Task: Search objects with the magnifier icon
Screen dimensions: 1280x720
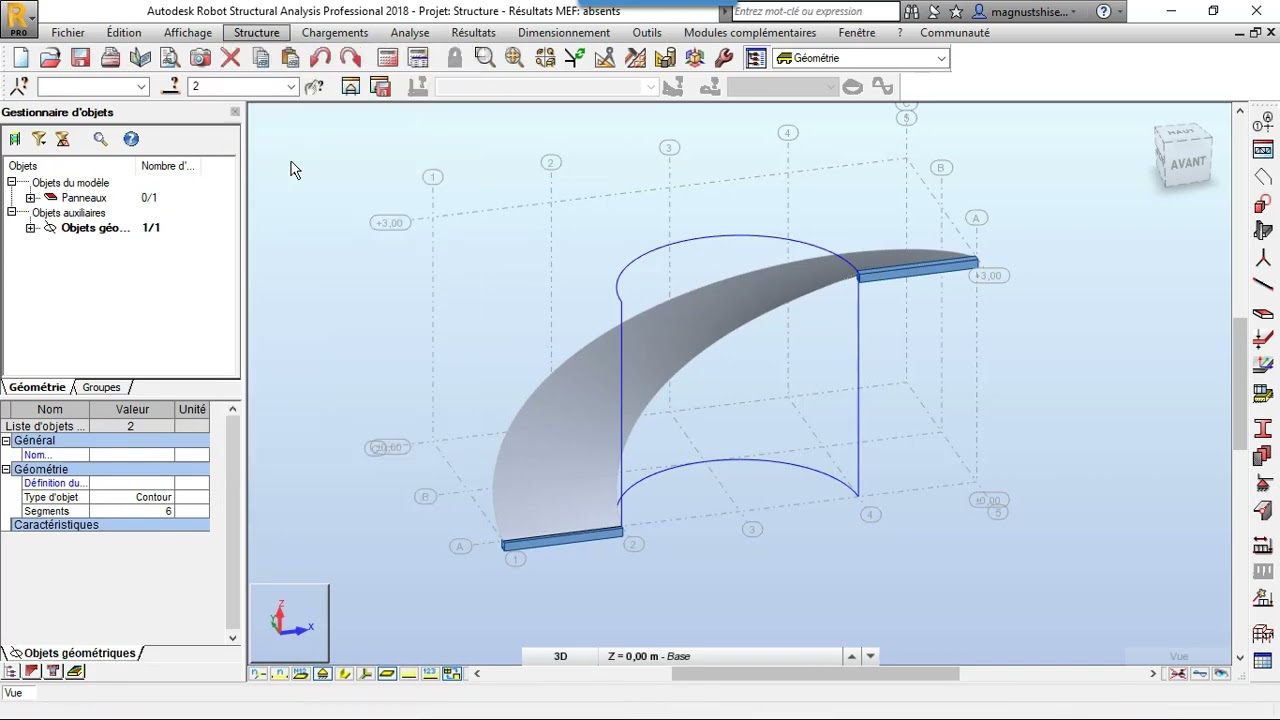Action: pyautogui.click(x=100, y=139)
